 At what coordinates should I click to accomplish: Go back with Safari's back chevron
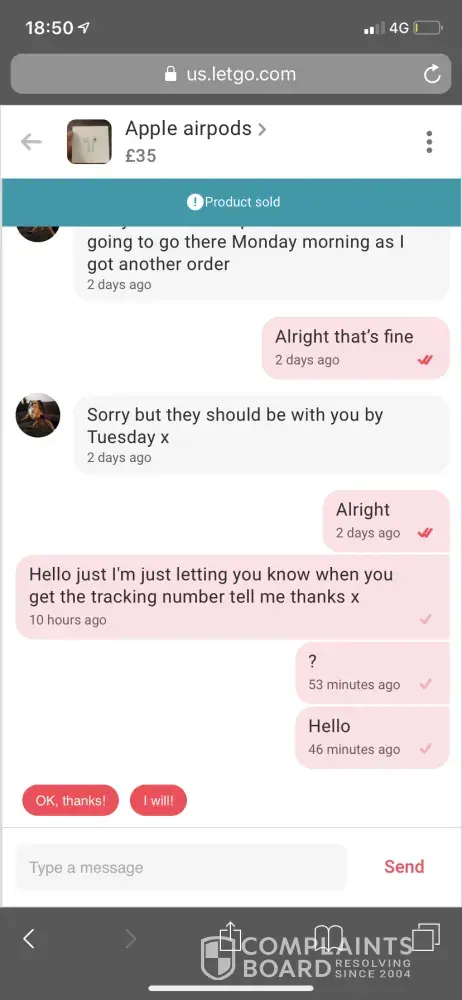pos(28,938)
